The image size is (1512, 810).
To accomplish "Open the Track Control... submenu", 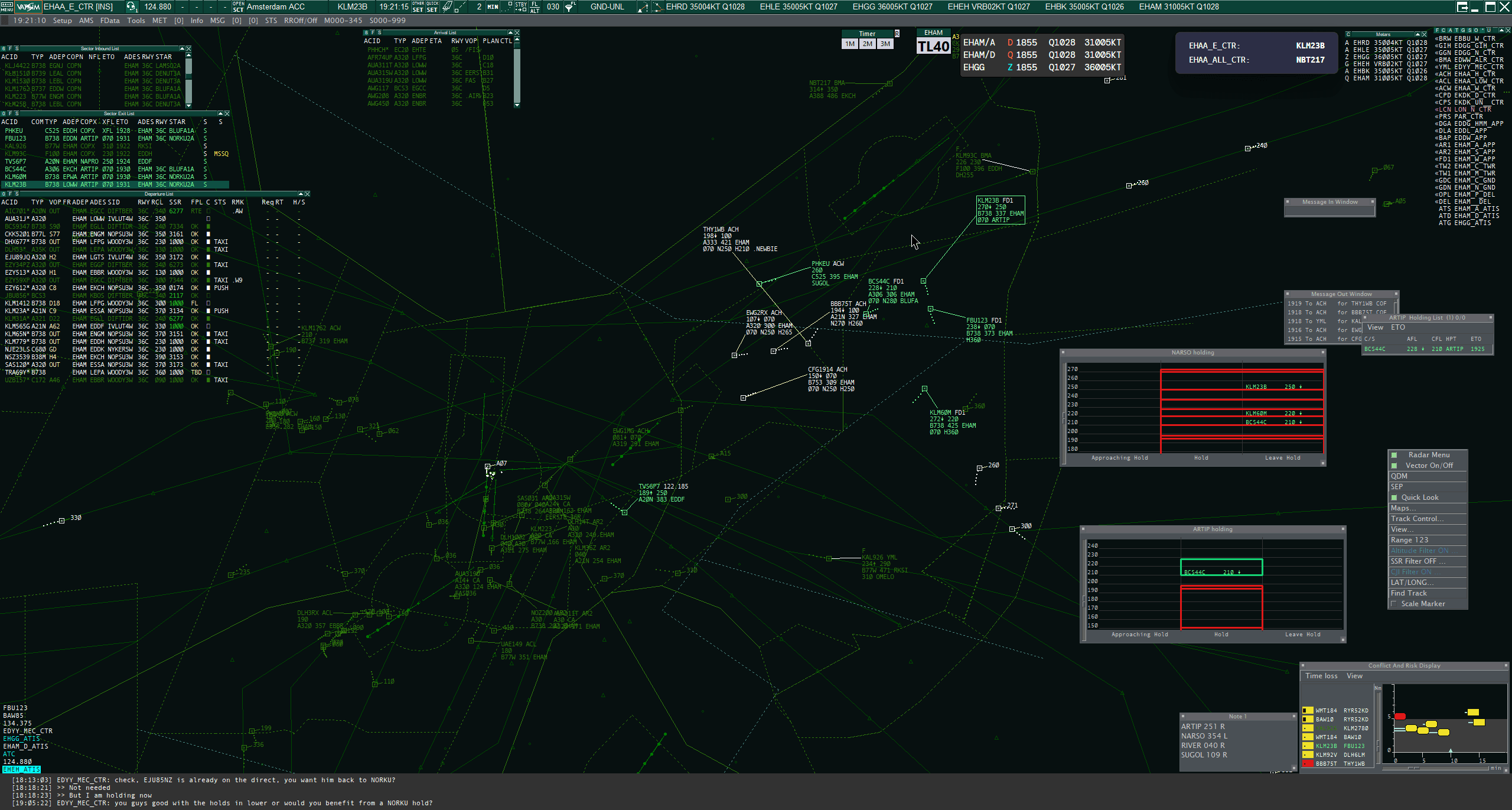I will 1427,519.
